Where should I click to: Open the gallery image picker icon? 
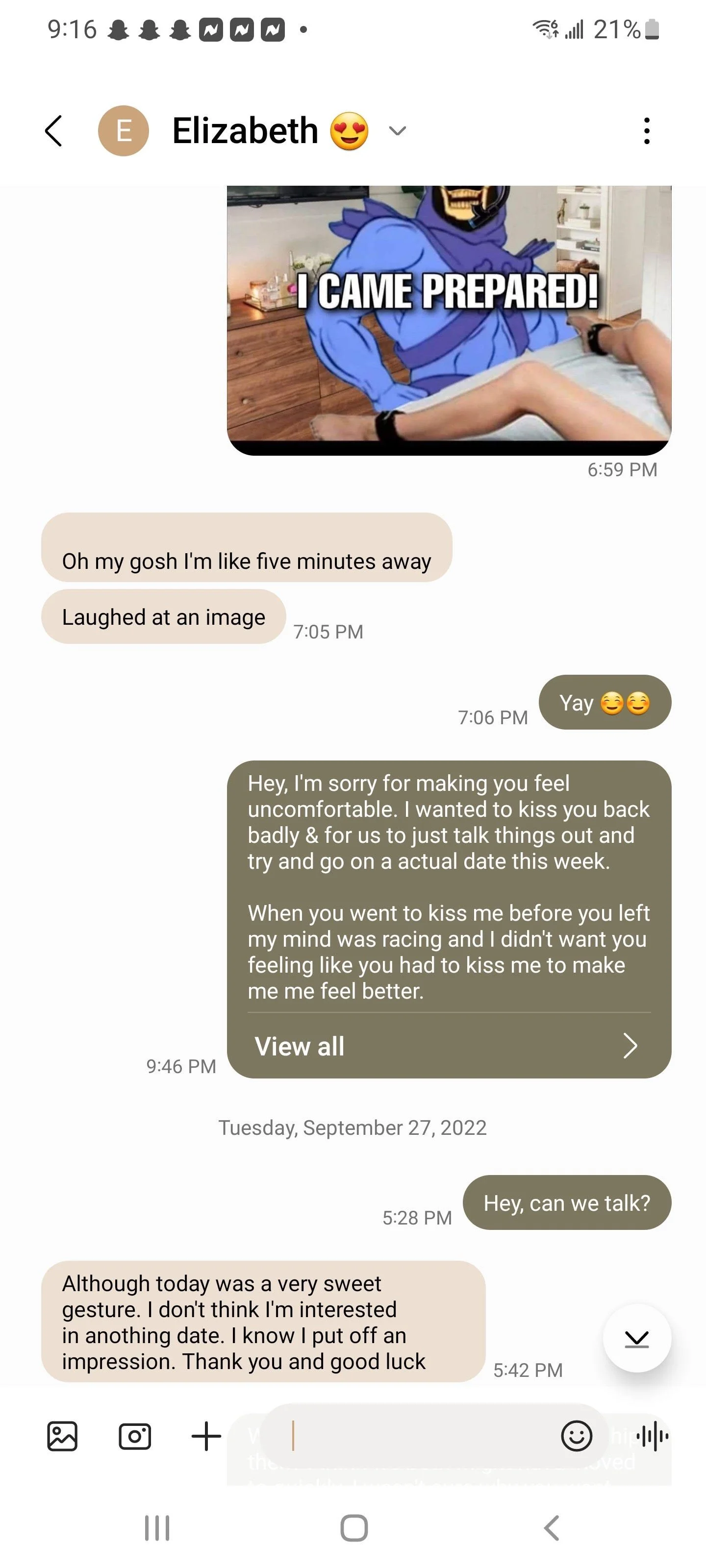[62, 1437]
